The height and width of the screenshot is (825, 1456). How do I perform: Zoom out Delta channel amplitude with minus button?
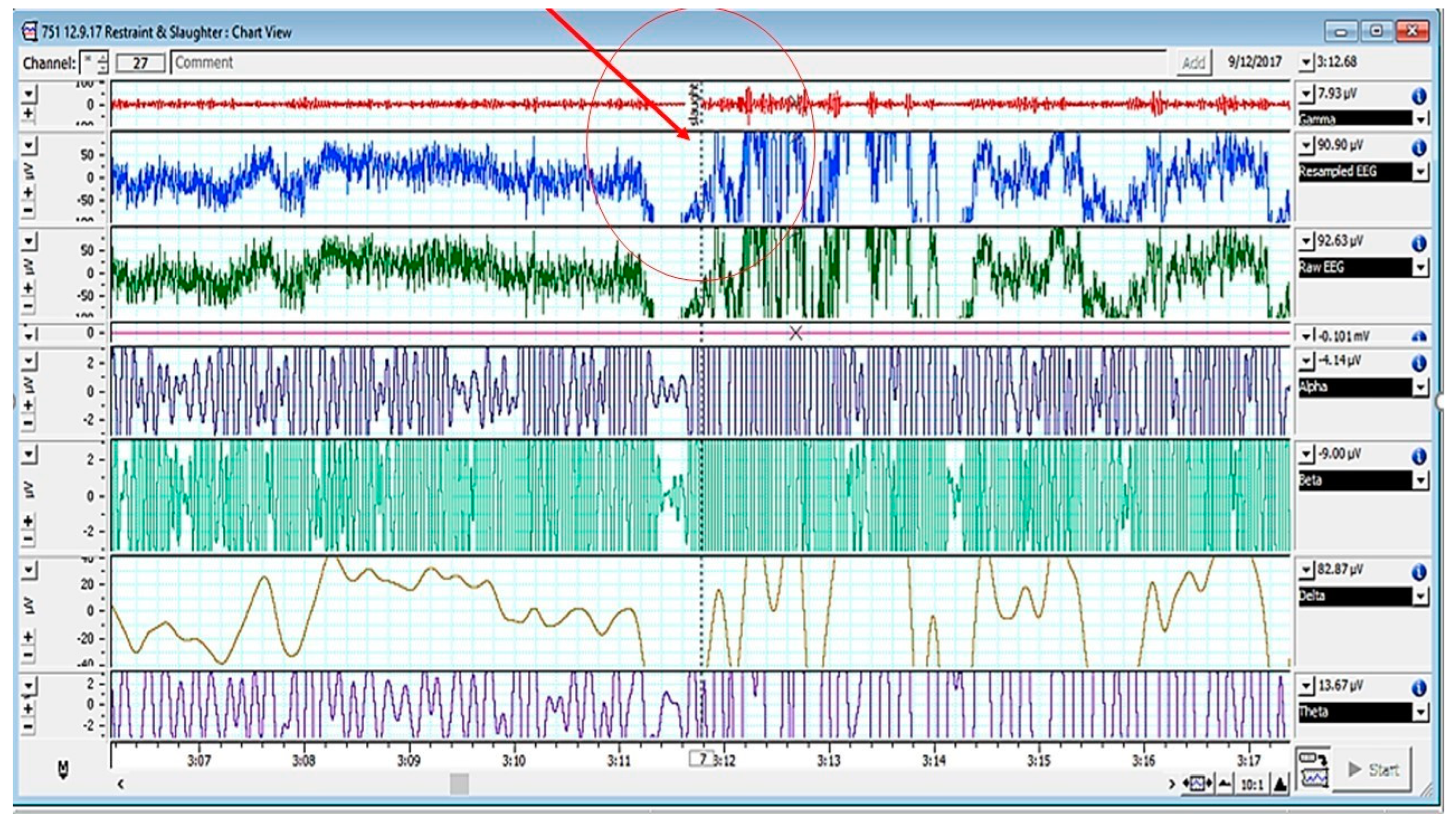tap(29, 655)
